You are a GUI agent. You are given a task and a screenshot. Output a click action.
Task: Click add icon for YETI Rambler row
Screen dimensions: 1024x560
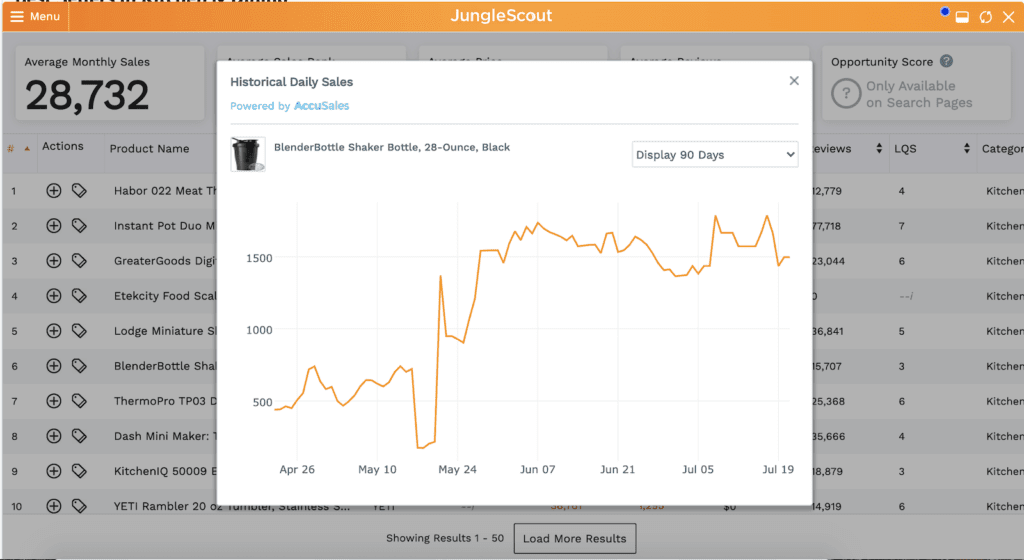click(x=54, y=506)
